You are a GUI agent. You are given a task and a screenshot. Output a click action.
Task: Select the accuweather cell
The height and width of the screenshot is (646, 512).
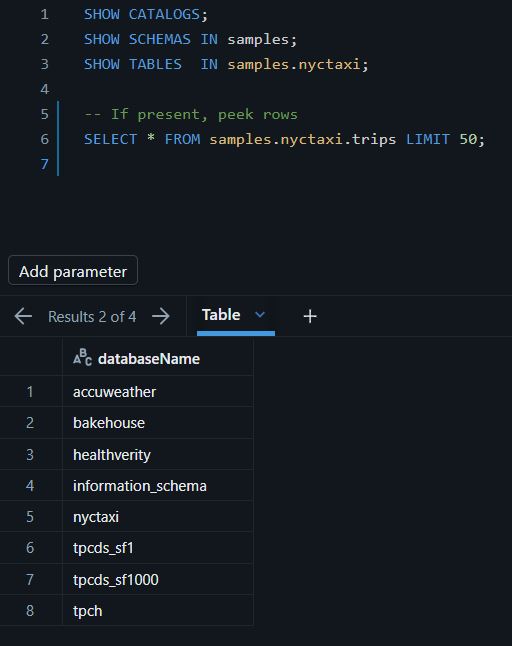[158, 391]
